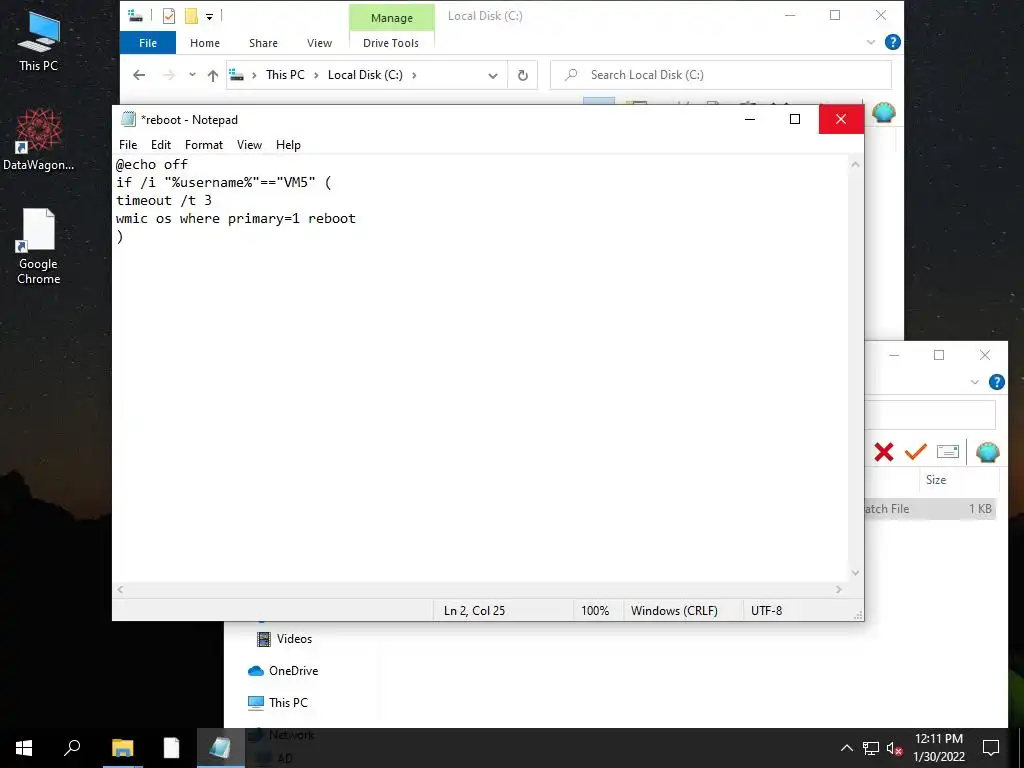Click the Properties icon in Explorer quick access toolbar
This screenshot has height=768, width=1024.
point(168,16)
